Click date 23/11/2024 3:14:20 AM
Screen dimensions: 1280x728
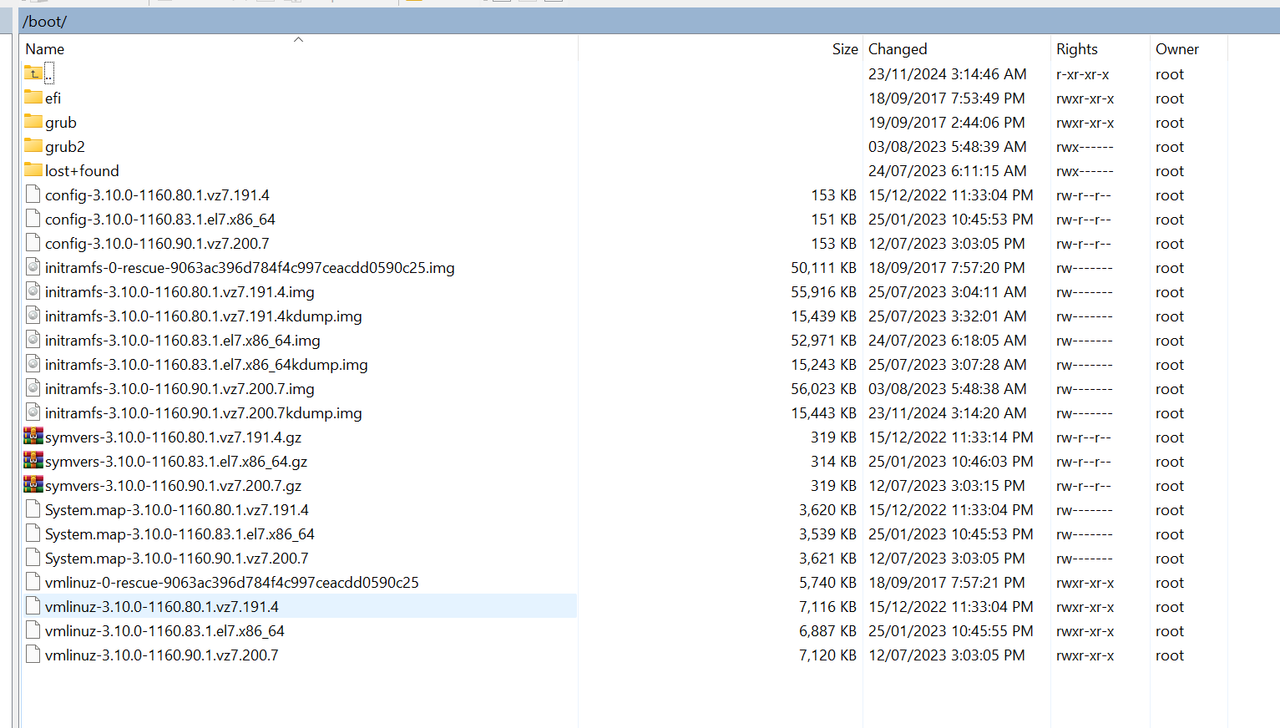pos(947,413)
